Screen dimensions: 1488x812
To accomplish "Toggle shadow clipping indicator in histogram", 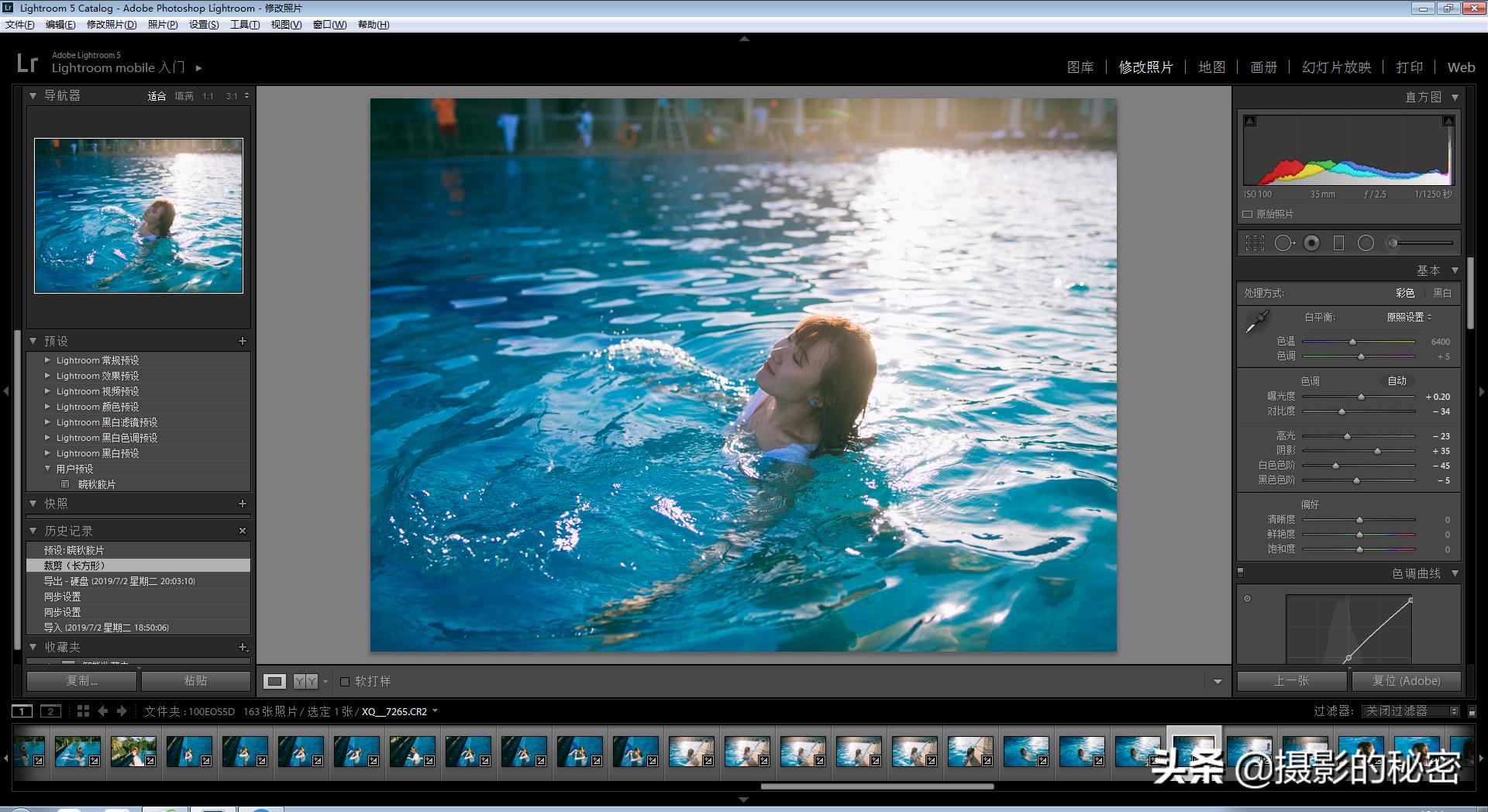I will 1250,121.
